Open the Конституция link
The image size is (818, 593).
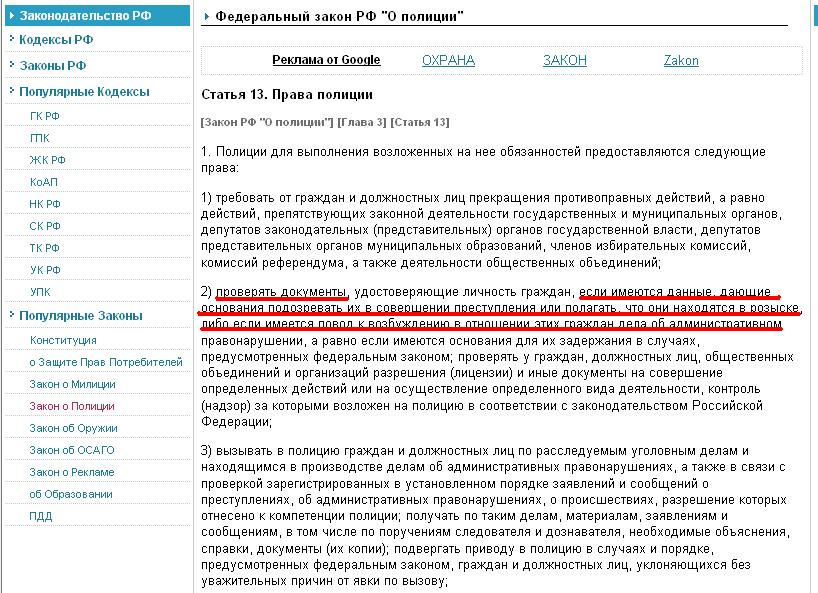point(63,340)
